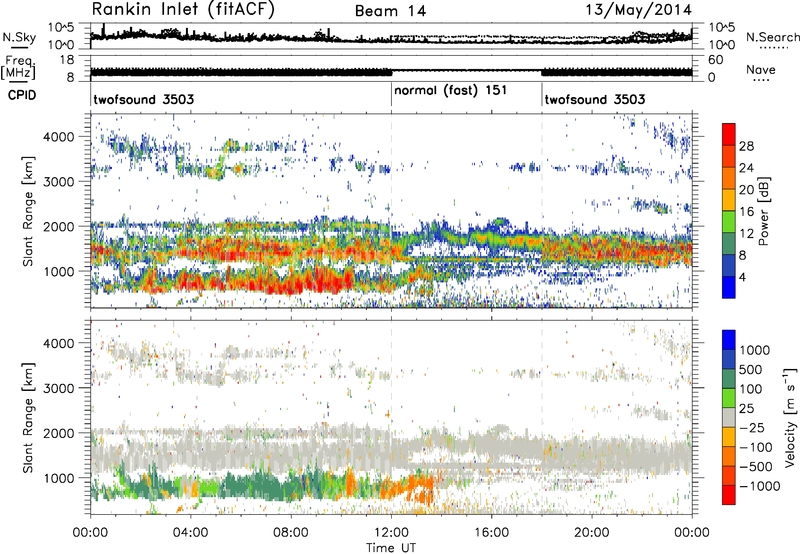Click the dashed 18:00 marker in the velocity panel

pyautogui.click(x=542, y=417)
